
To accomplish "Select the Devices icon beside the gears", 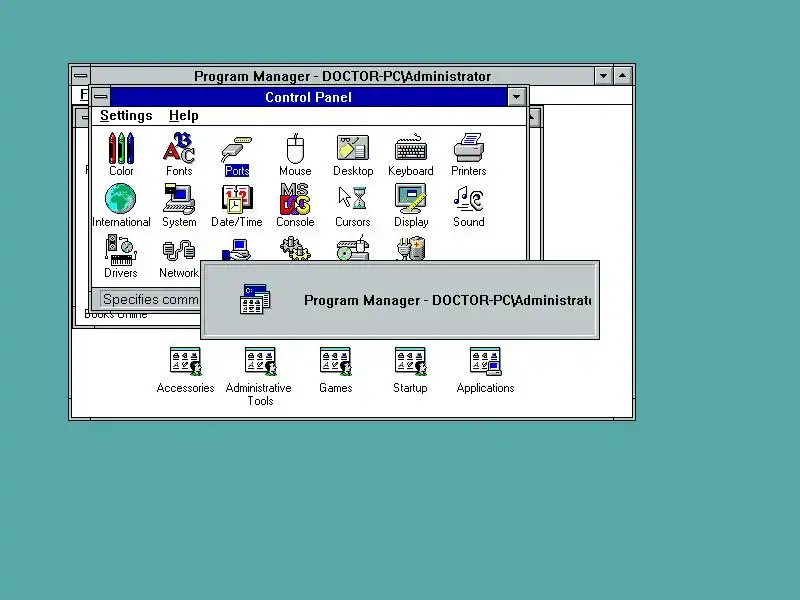I will tap(353, 248).
